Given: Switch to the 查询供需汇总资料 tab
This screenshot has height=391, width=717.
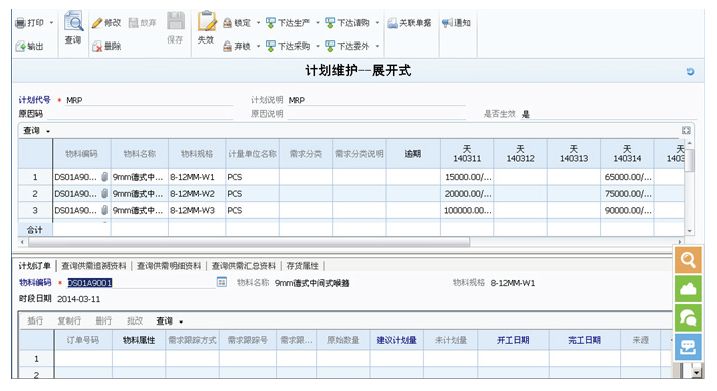Looking at the screenshot, I should tap(244, 266).
